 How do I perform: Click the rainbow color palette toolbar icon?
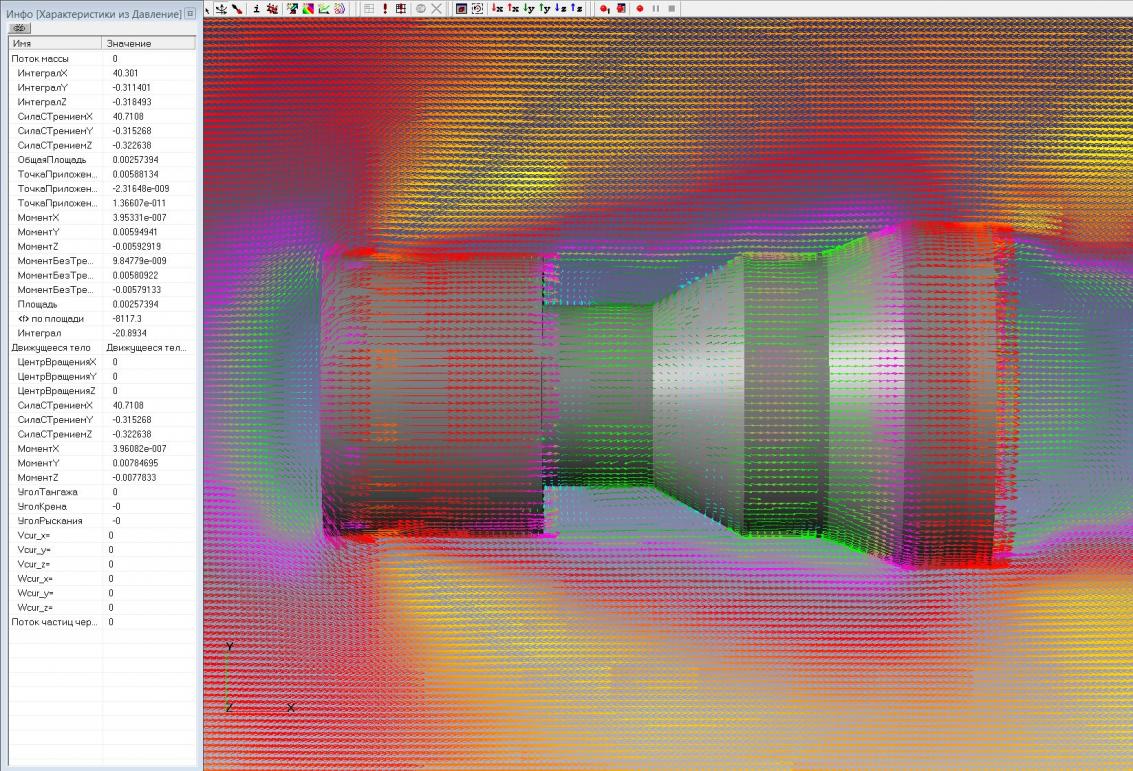click(x=308, y=8)
